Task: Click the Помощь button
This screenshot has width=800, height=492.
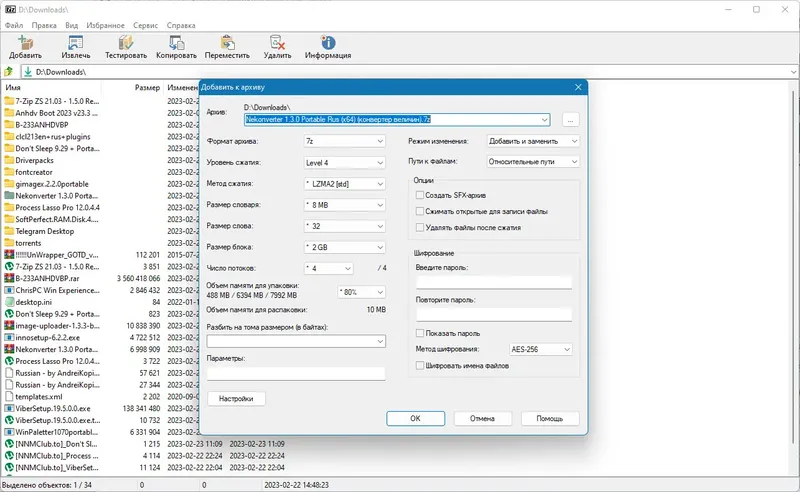Action: point(550,419)
